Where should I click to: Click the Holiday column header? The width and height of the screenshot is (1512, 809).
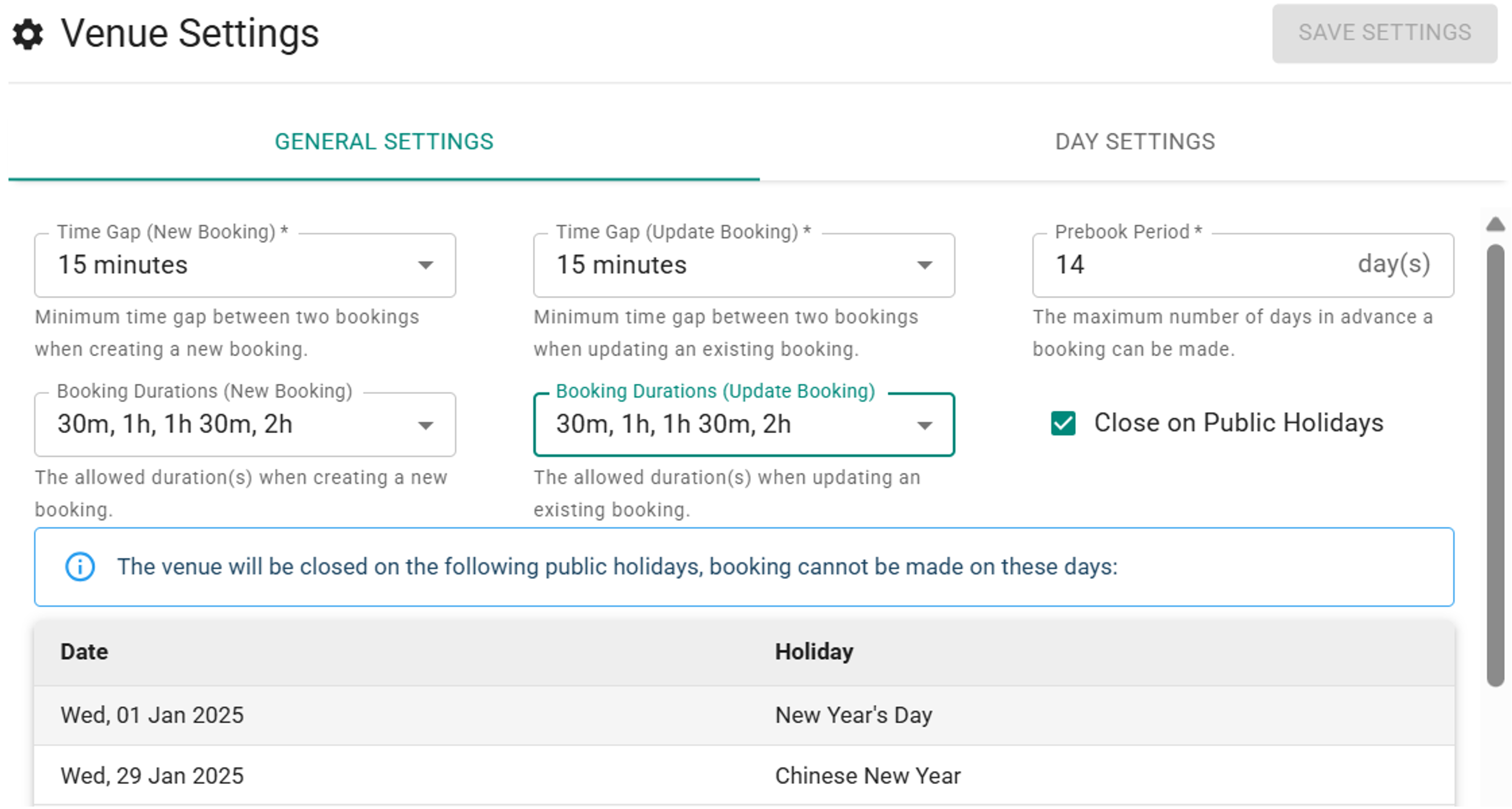click(x=814, y=652)
